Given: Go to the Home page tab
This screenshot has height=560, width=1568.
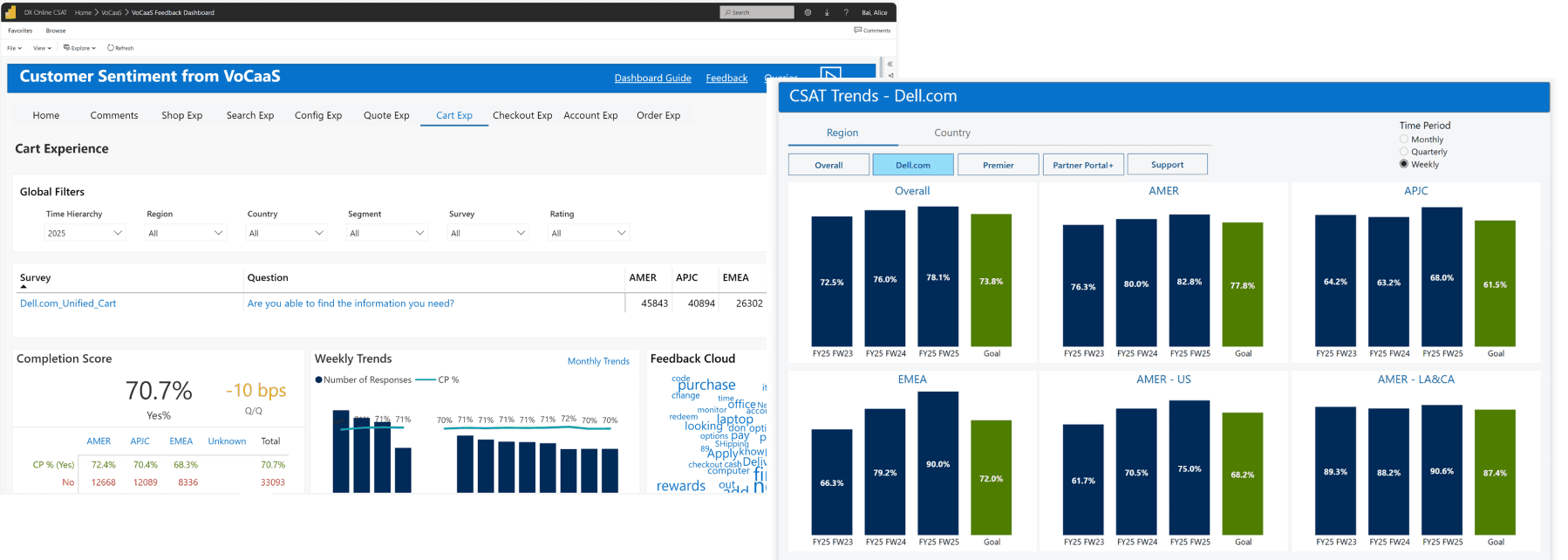Looking at the screenshot, I should [x=46, y=115].
